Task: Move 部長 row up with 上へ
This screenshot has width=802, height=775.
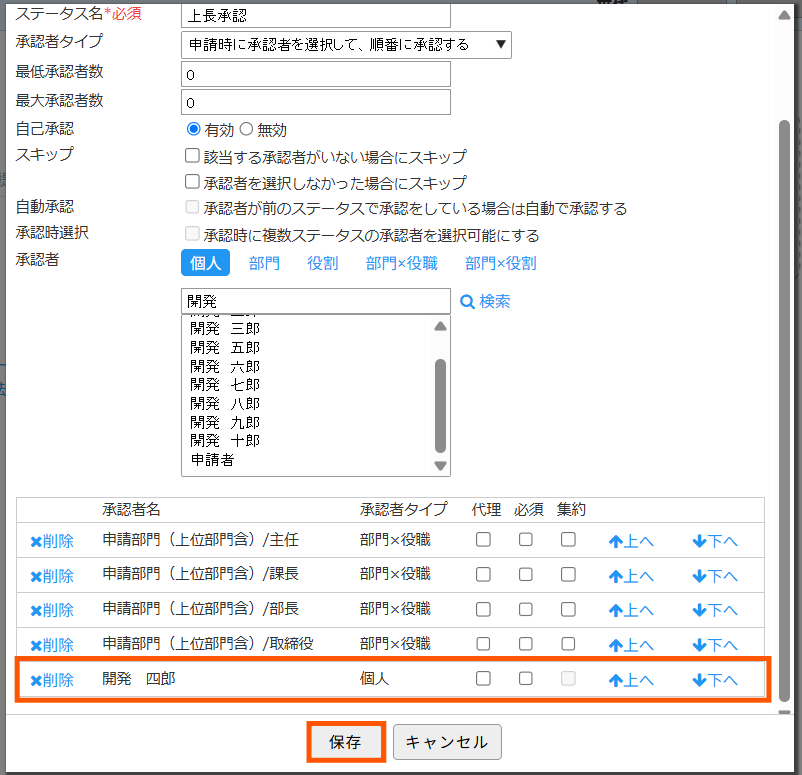Action: point(631,610)
